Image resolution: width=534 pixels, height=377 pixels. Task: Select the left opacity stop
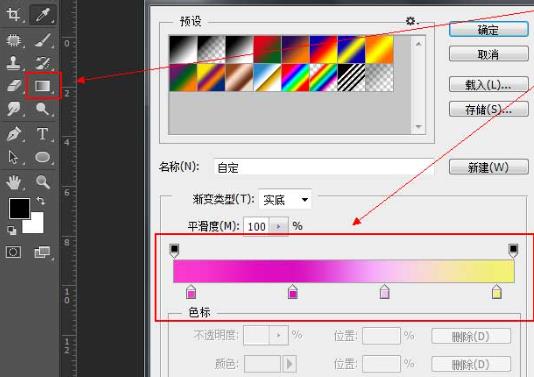tap(174, 250)
